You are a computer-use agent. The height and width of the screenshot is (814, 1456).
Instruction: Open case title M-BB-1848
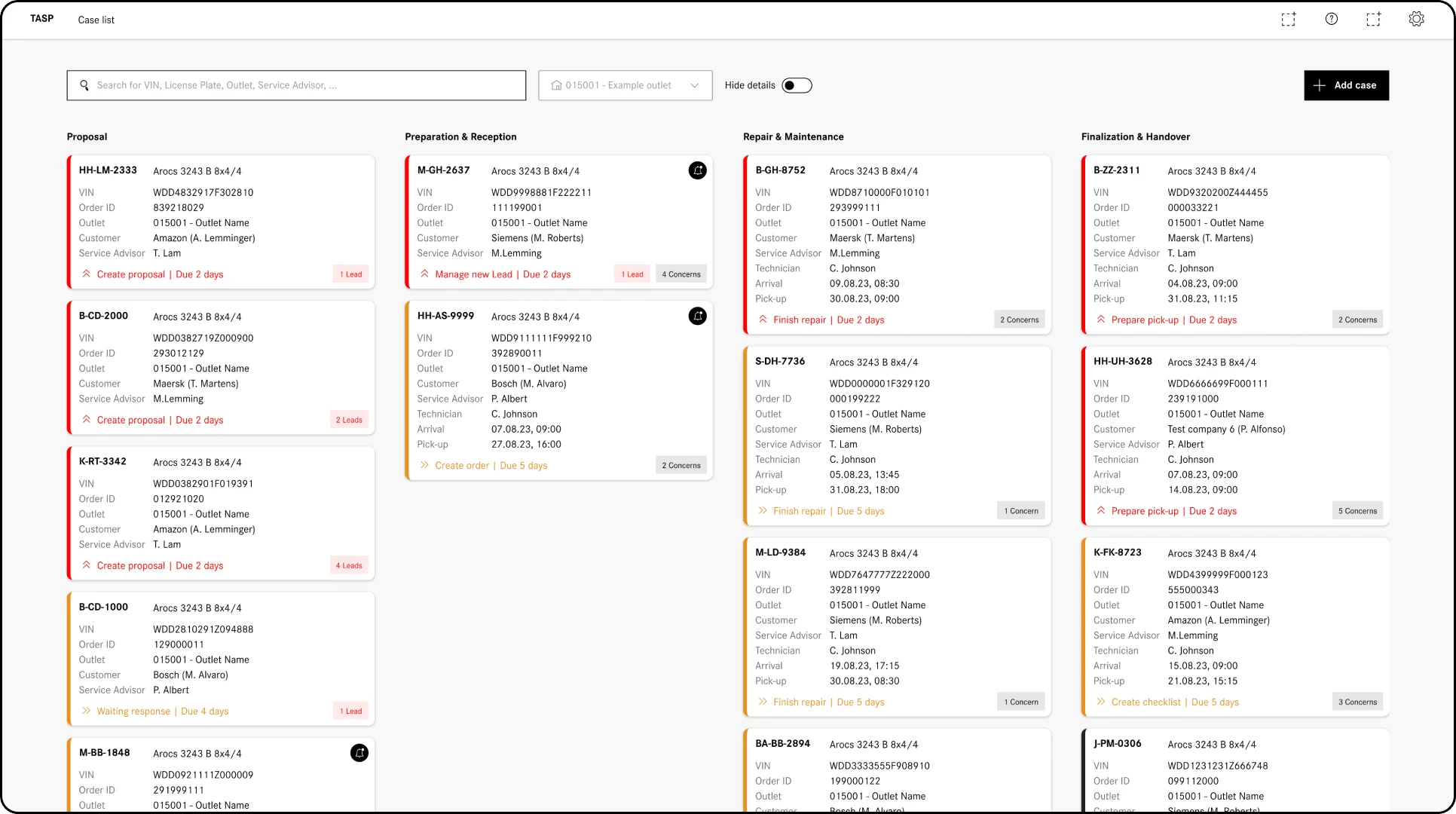click(104, 752)
